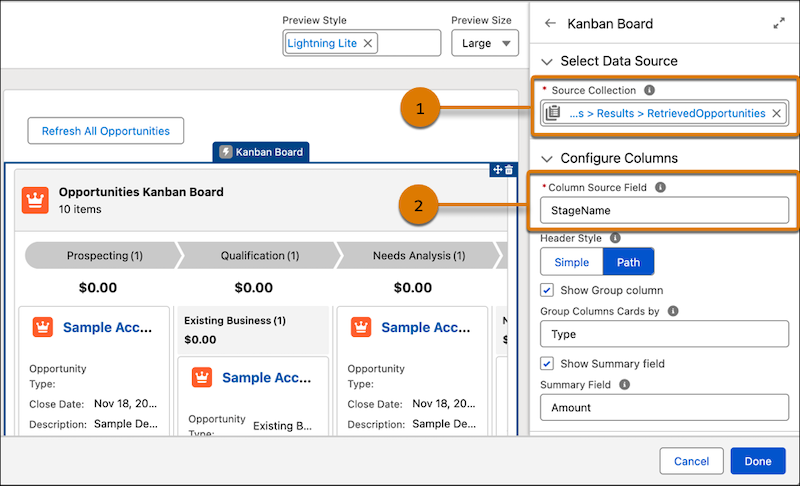The width and height of the screenshot is (800, 486).
Task: Click the back arrow beside Kanban Board
Action: pyautogui.click(x=550, y=23)
